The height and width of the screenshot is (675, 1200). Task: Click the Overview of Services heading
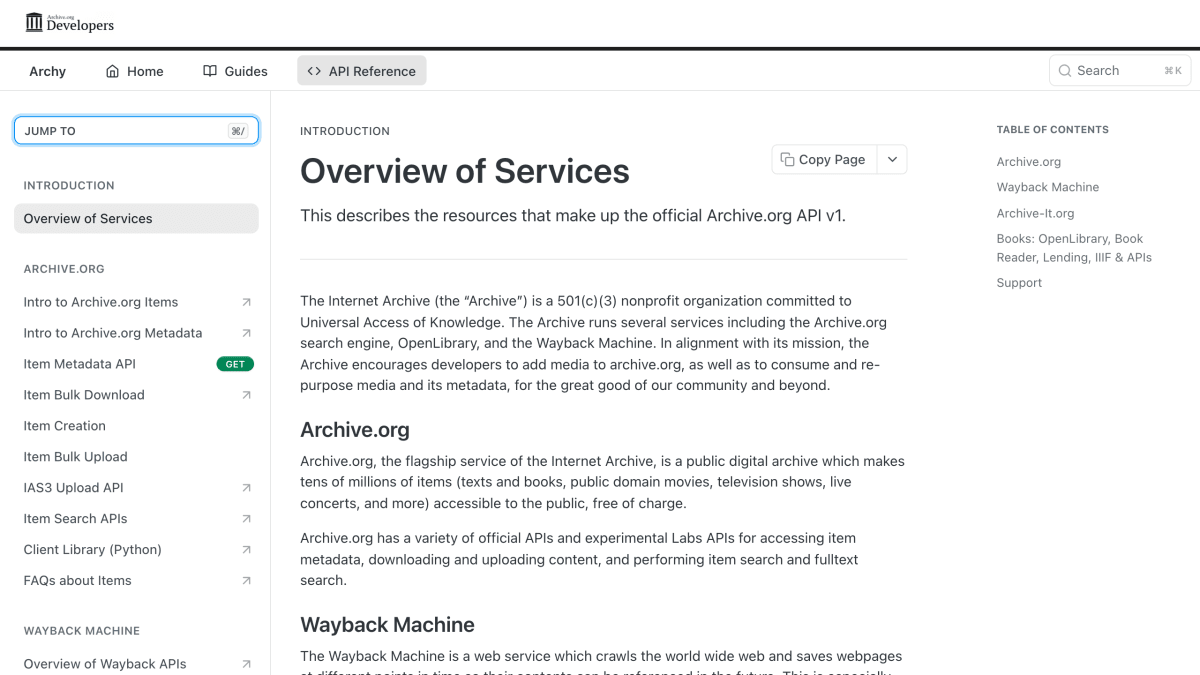pyautogui.click(x=465, y=171)
